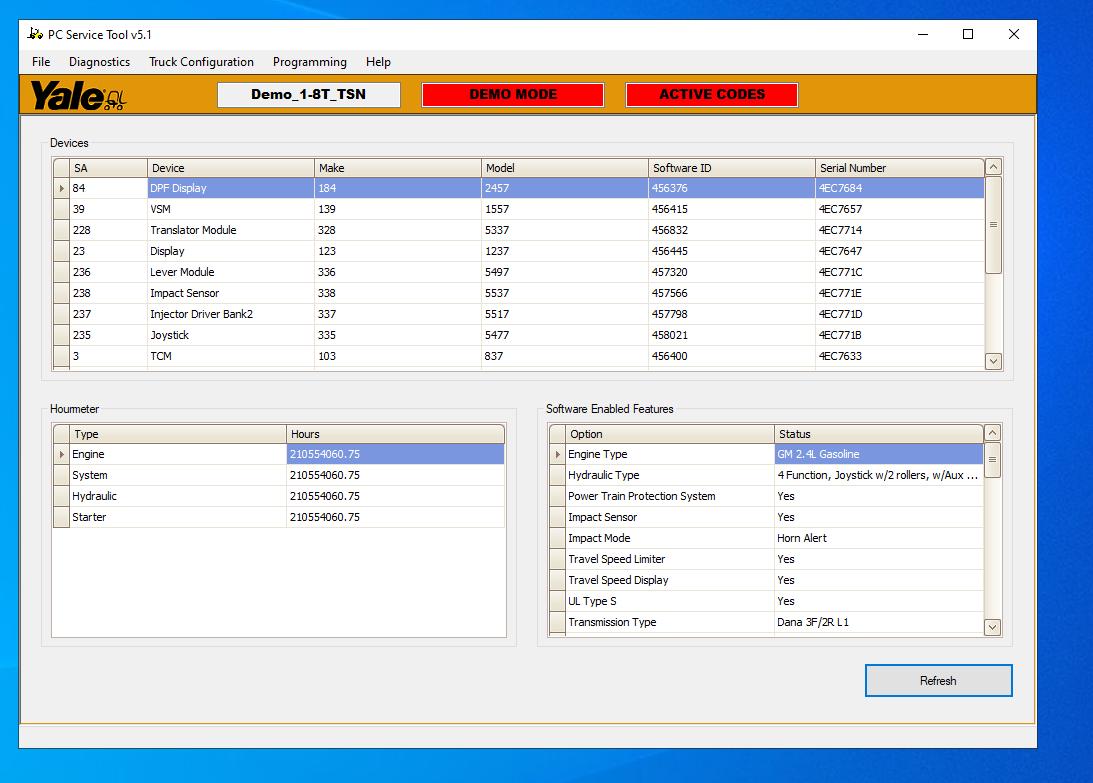The image size is (1093, 783).
Task: Open the Truck Configuration menu
Action: coord(201,62)
